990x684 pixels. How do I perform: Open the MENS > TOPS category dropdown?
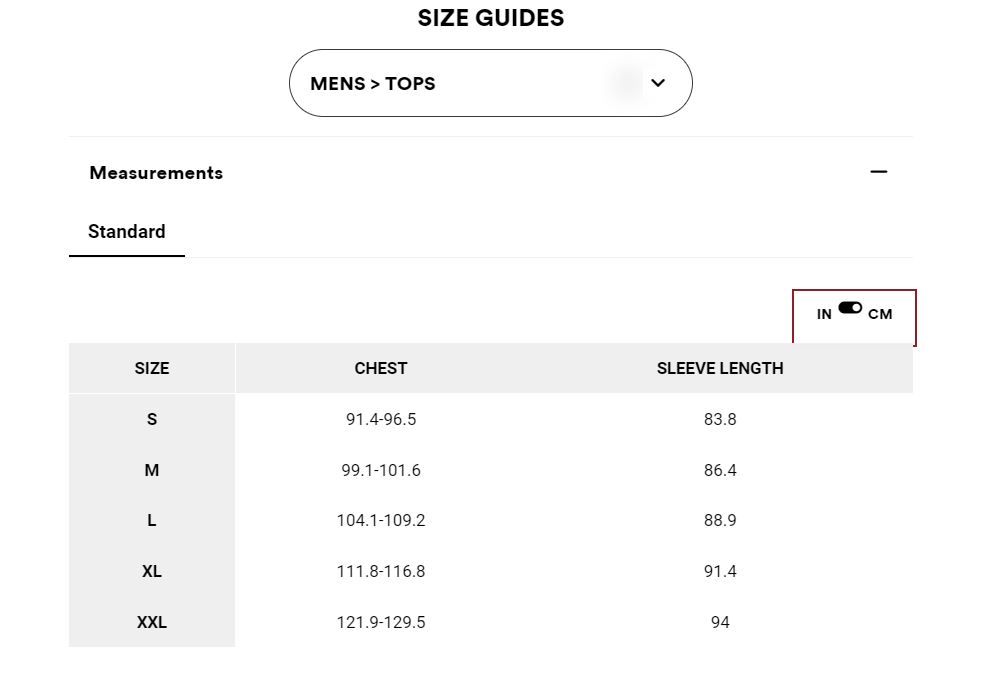click(491, 83)
